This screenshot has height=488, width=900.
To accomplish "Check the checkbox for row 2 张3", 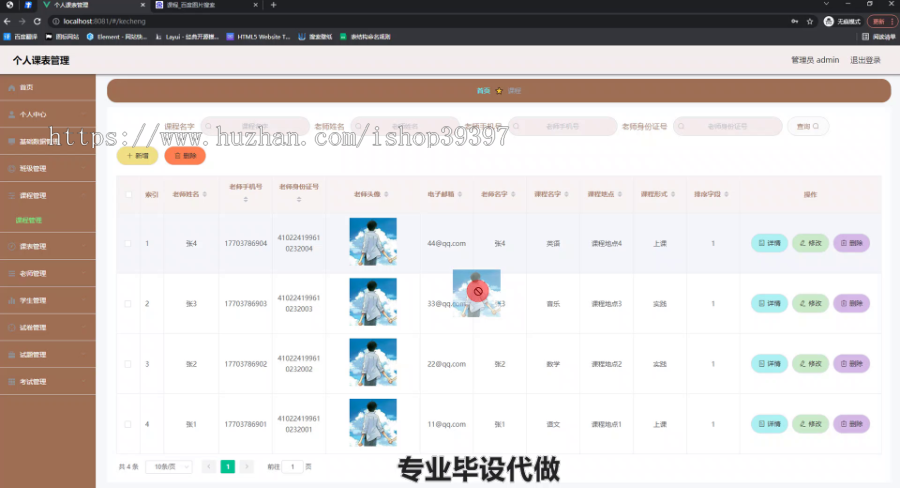I will coord(128,304).
